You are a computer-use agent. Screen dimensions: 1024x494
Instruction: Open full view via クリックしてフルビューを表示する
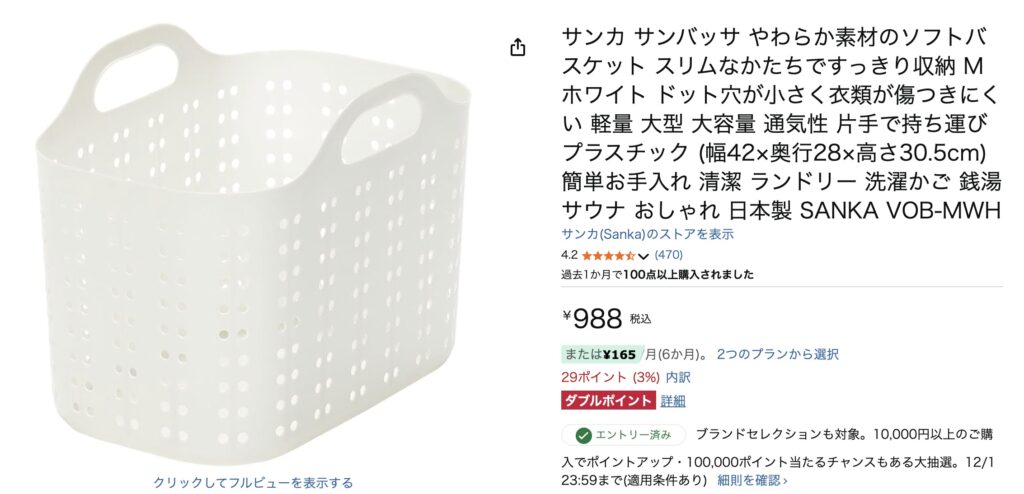point(253,482)
